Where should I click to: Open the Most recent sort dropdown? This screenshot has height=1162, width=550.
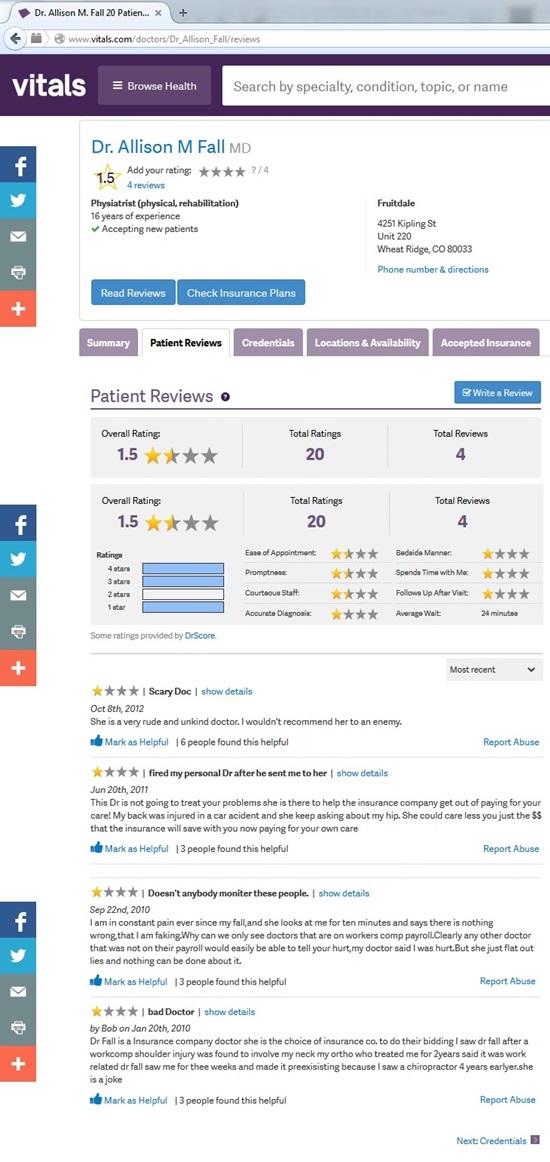(x=494, y=669)
